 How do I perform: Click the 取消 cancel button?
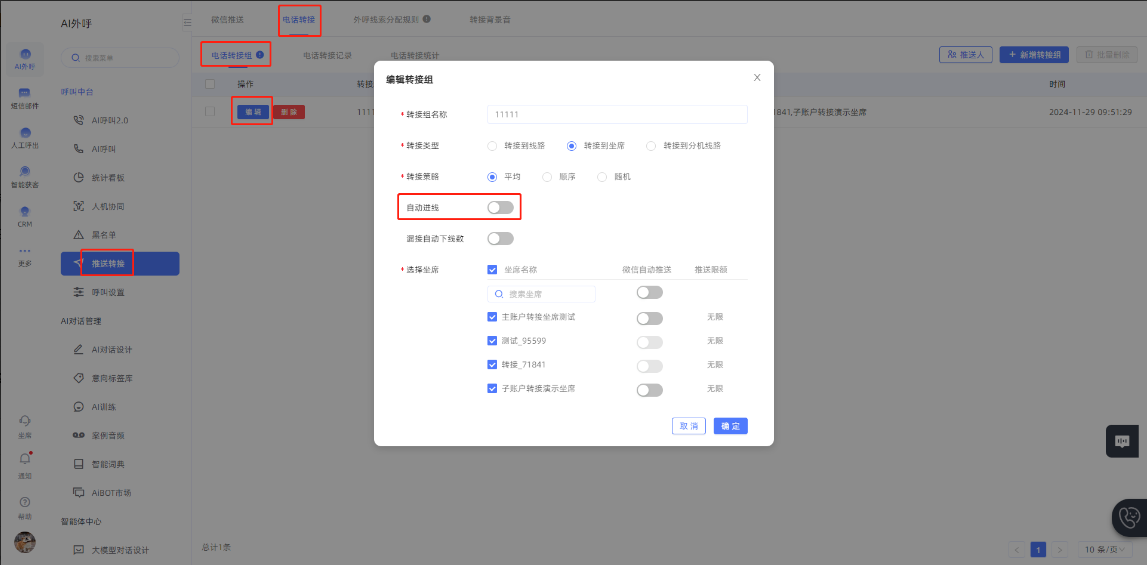pyautogui.click(x=689, y=426)
